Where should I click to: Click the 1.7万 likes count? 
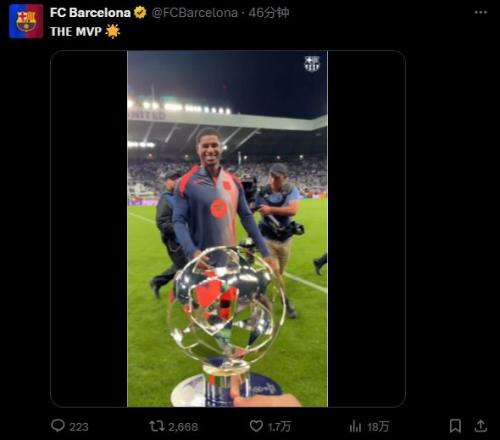(279, 427)
